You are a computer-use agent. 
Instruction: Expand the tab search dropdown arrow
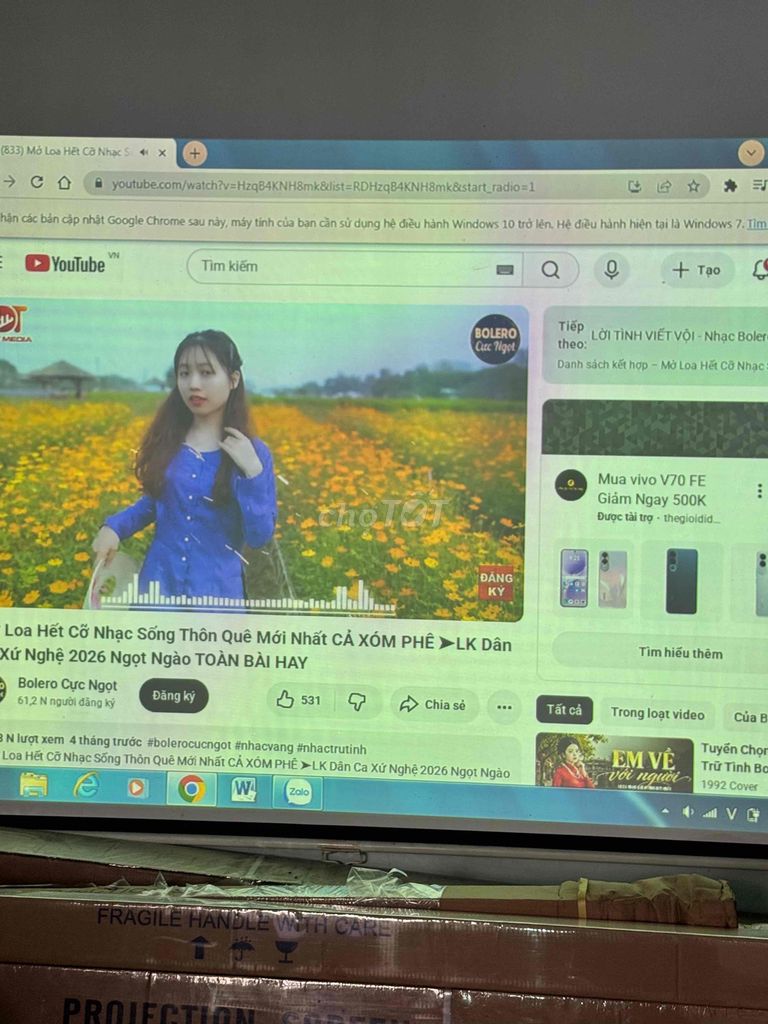point(751,154)
